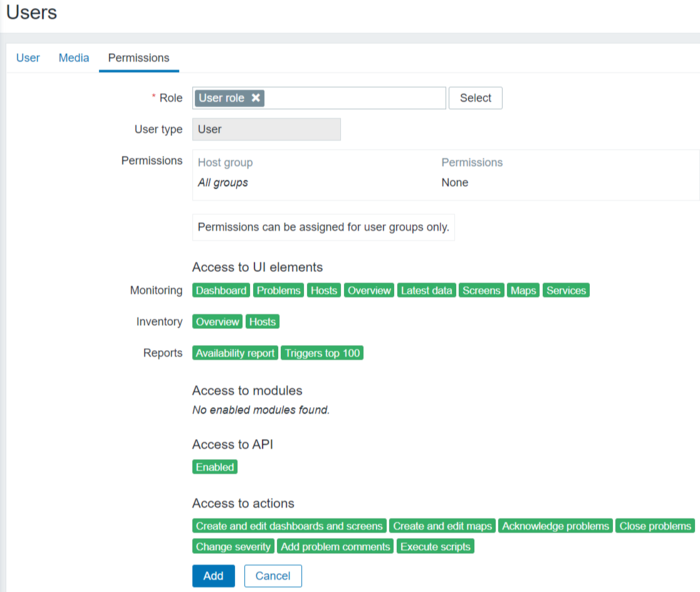Click the Maps monitoring tag
The height and width of the screenshot is (592, 700).
pos(523,290)
